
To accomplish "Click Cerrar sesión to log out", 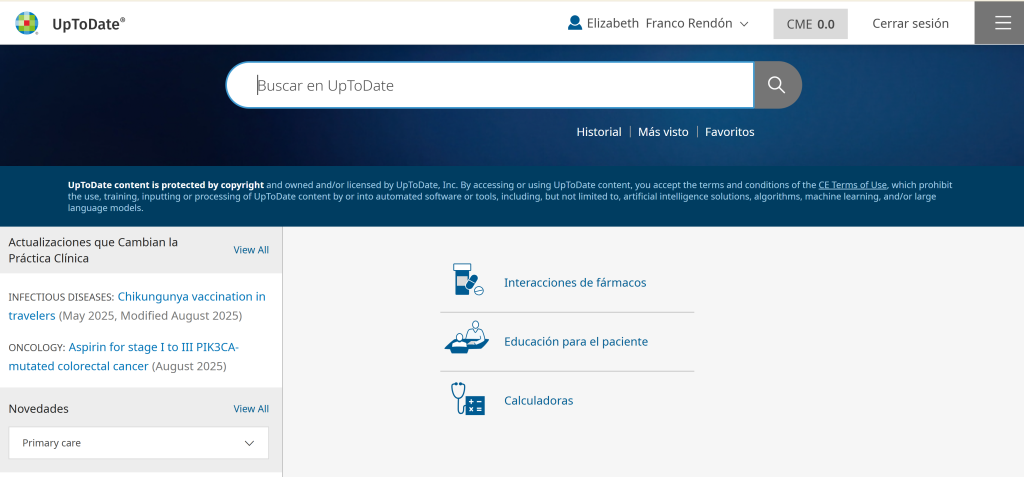I will (910, 24).
